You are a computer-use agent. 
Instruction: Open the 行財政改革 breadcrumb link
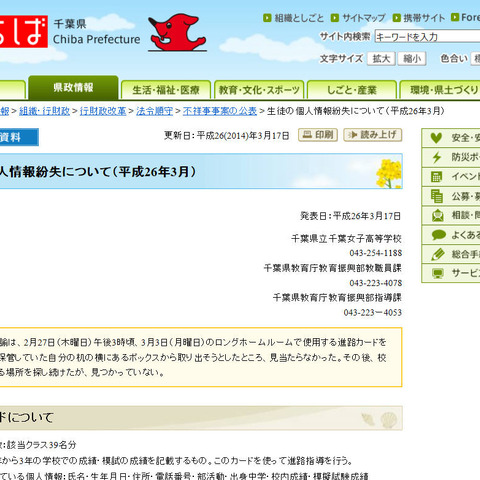[x=103, y=111]
